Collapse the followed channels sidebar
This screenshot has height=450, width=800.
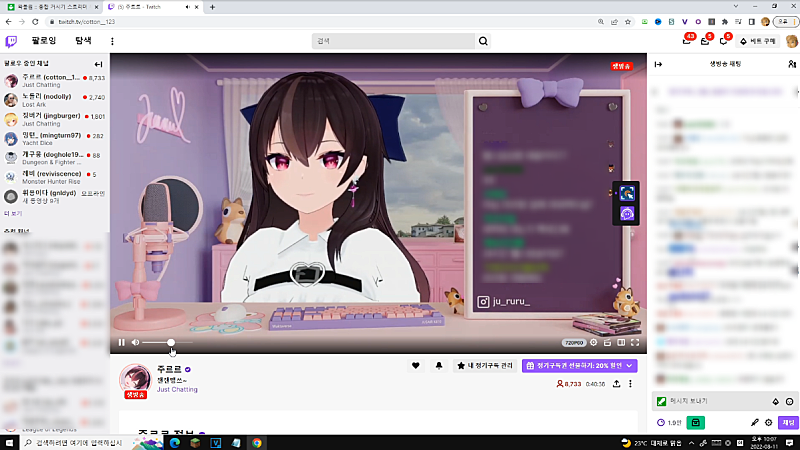pyautogui.click(x=98, y=64)
